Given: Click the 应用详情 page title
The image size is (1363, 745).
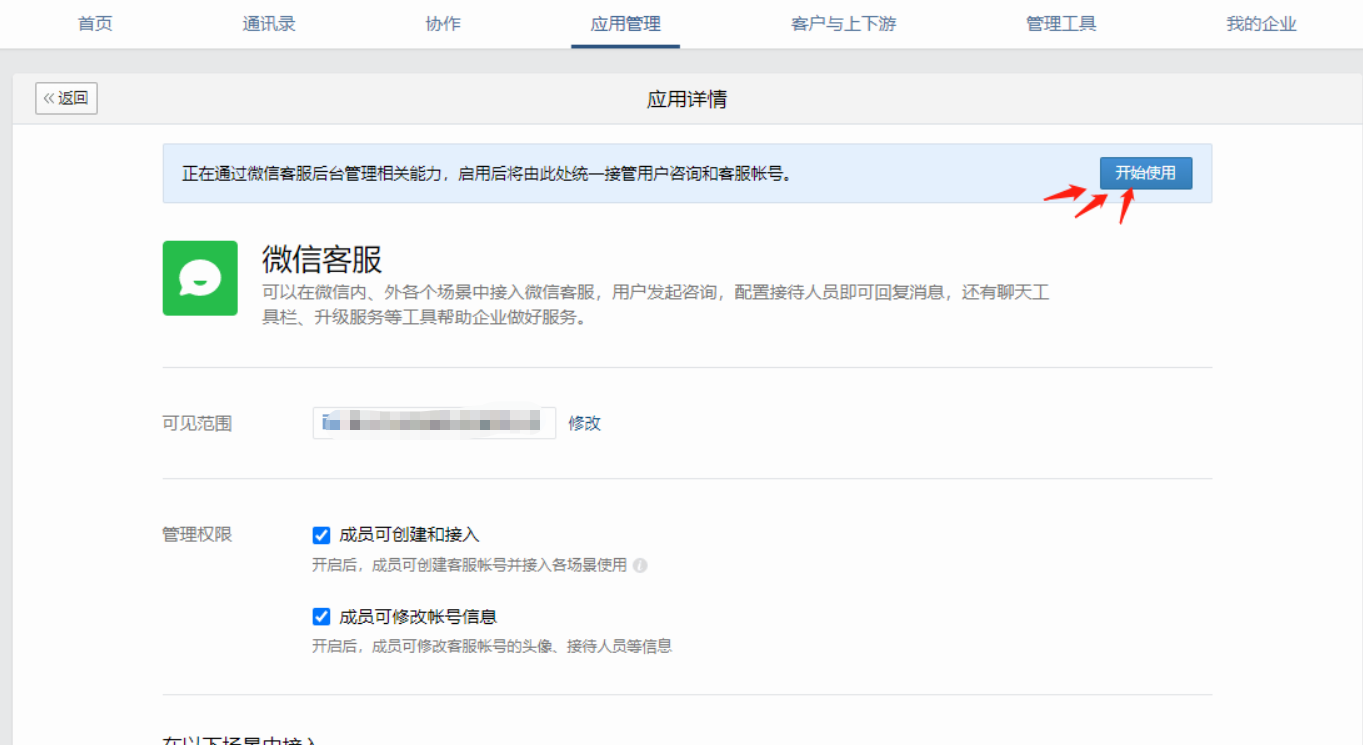Looking at the screenshot, I should click(x=686, y=99).
